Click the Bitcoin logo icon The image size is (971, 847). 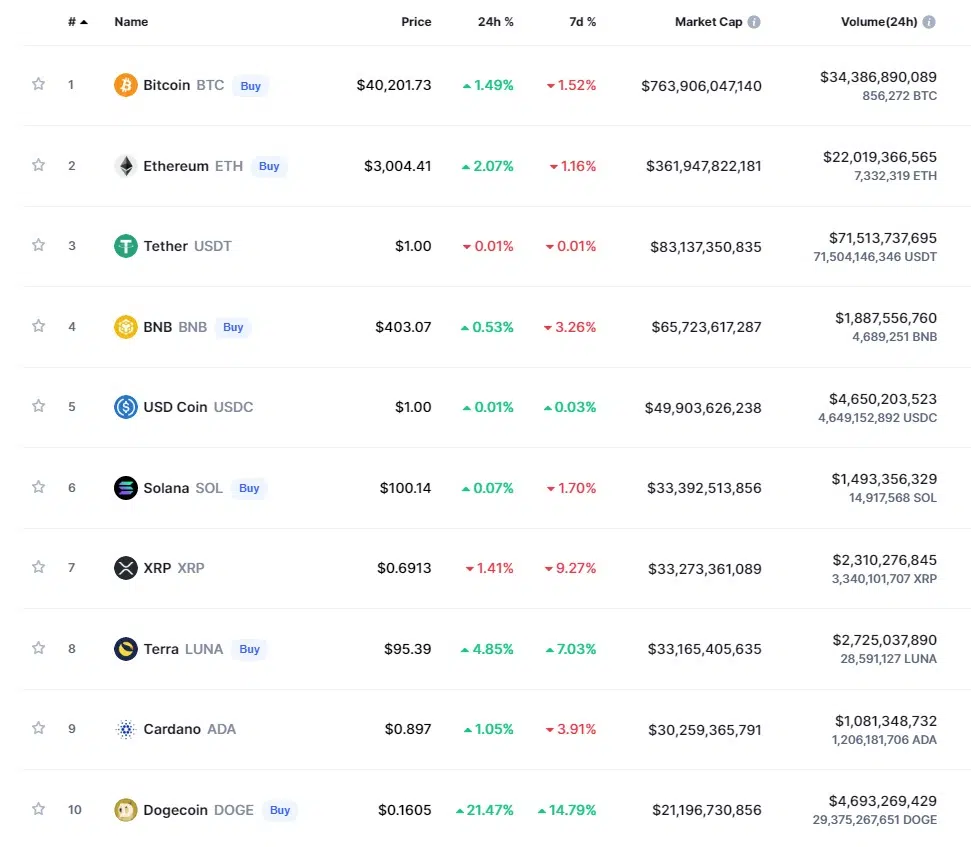coord(125,85)
